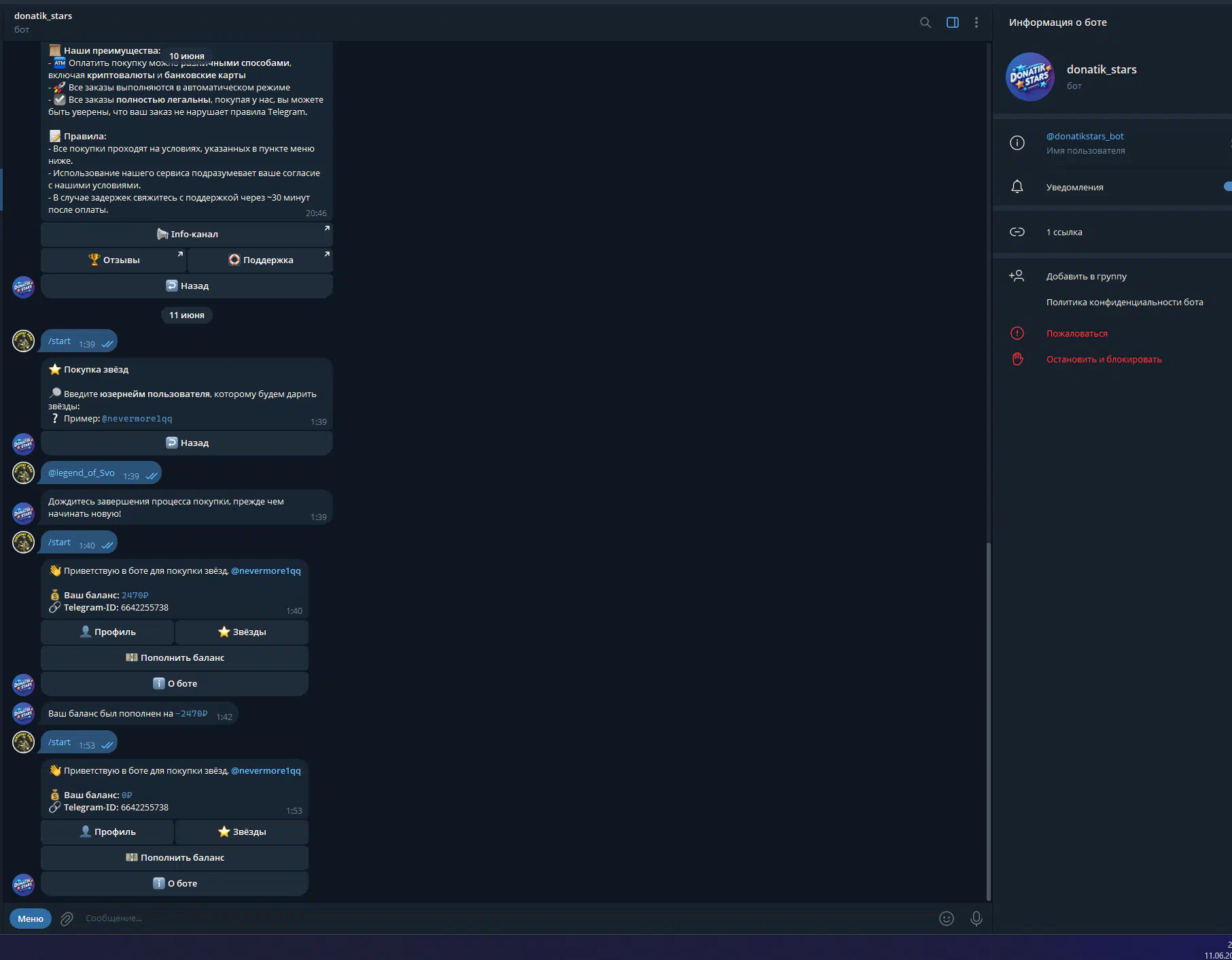Click the info circle icon beside username

pyautogui.click(x=1017, y=143)
